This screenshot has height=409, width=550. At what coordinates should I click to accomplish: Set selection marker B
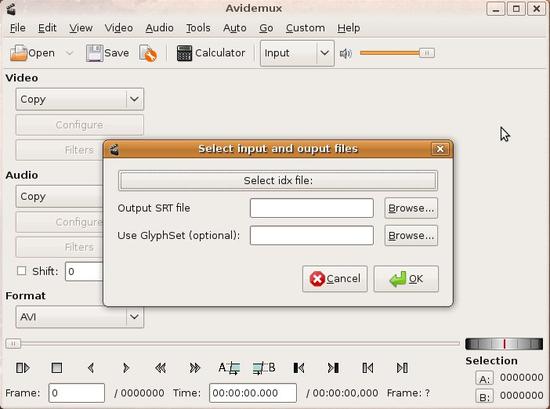coord(264,368)
